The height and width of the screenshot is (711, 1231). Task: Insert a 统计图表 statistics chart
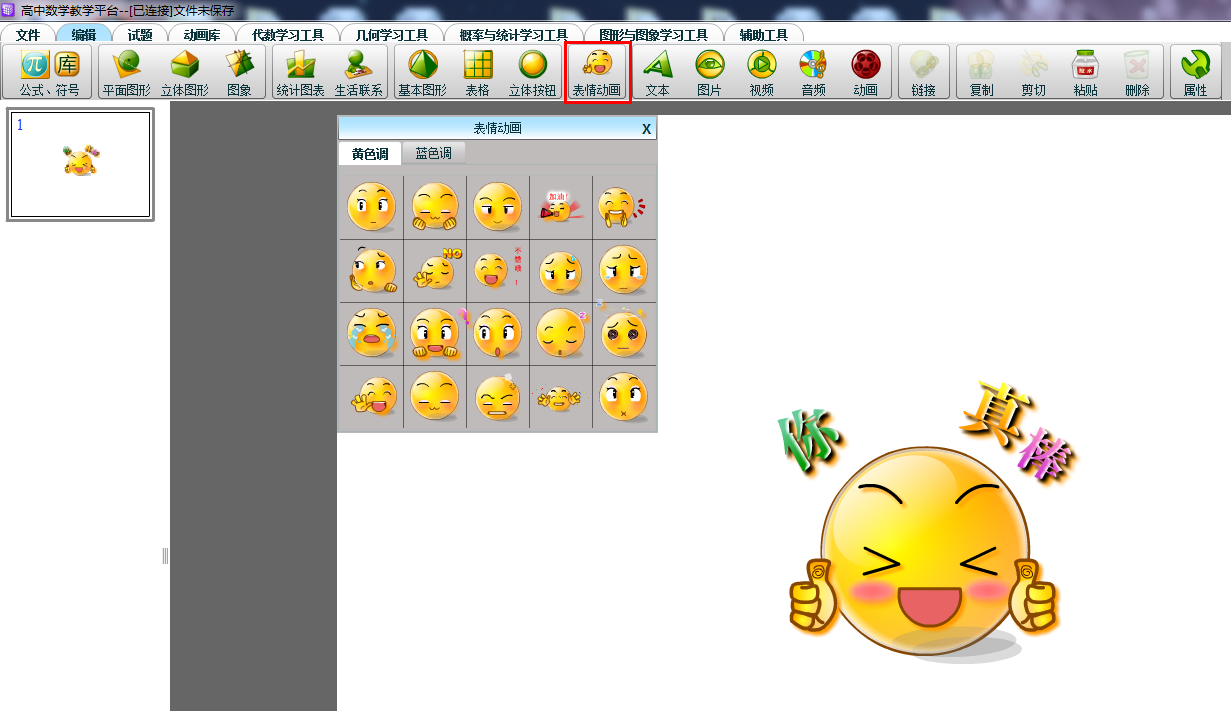point(300,72)
